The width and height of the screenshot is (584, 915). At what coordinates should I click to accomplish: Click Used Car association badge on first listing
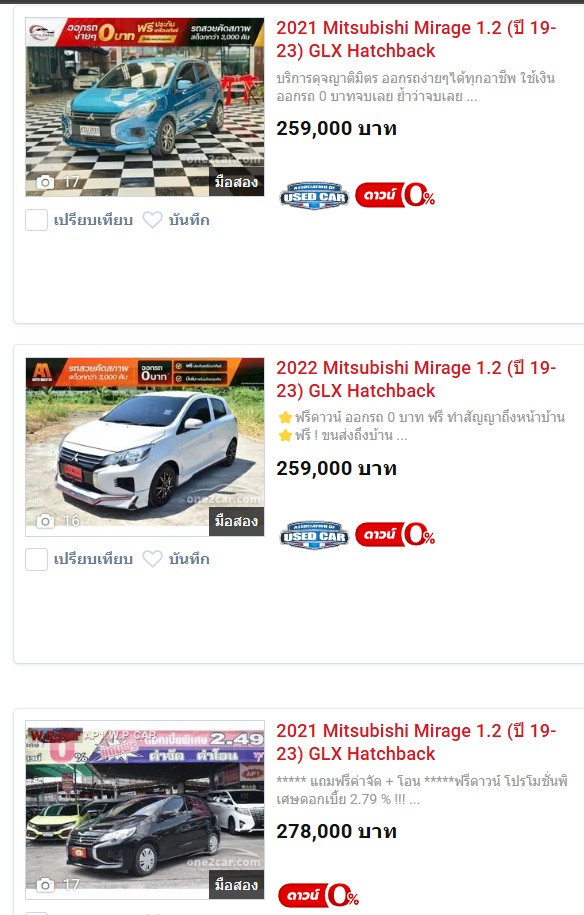[314, 196]
